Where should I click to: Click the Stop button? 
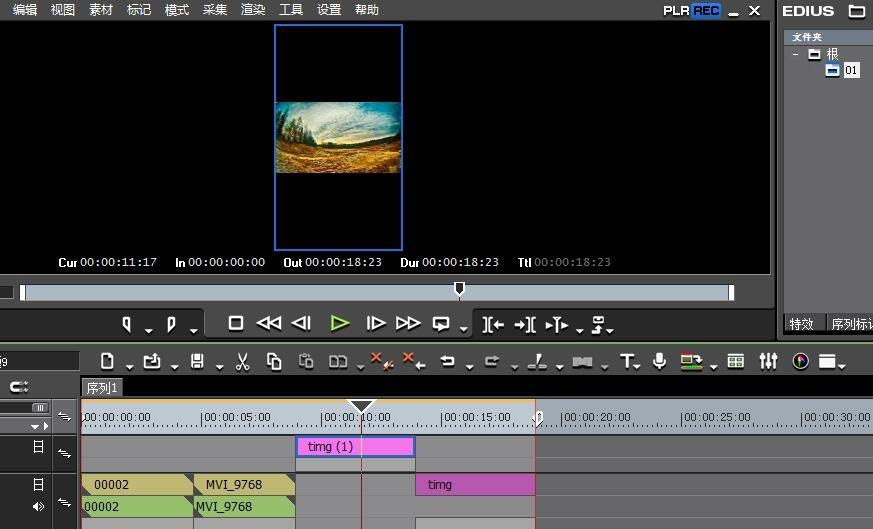point(236,323)
